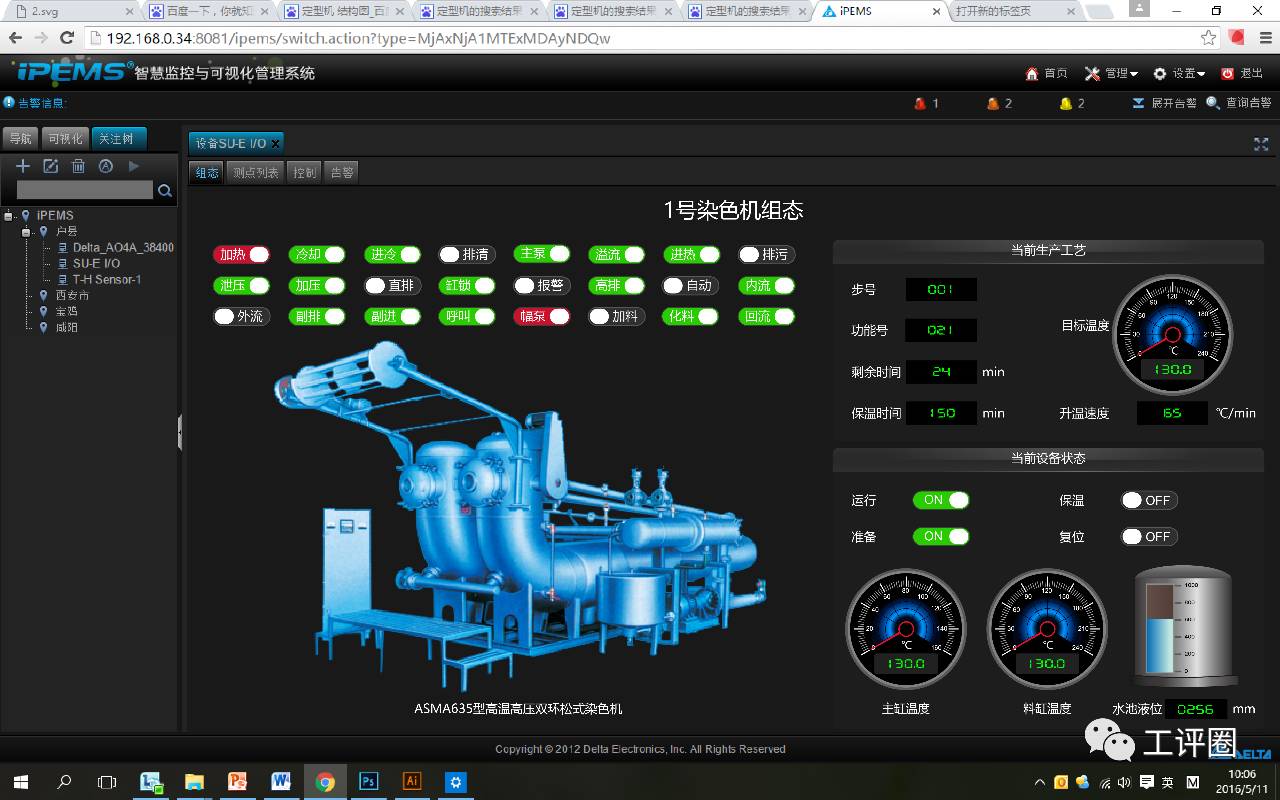Click the edit icon in tree toolbar
Image resolution: width=1280 pixels, height=800 pixels.
(50, 166)
